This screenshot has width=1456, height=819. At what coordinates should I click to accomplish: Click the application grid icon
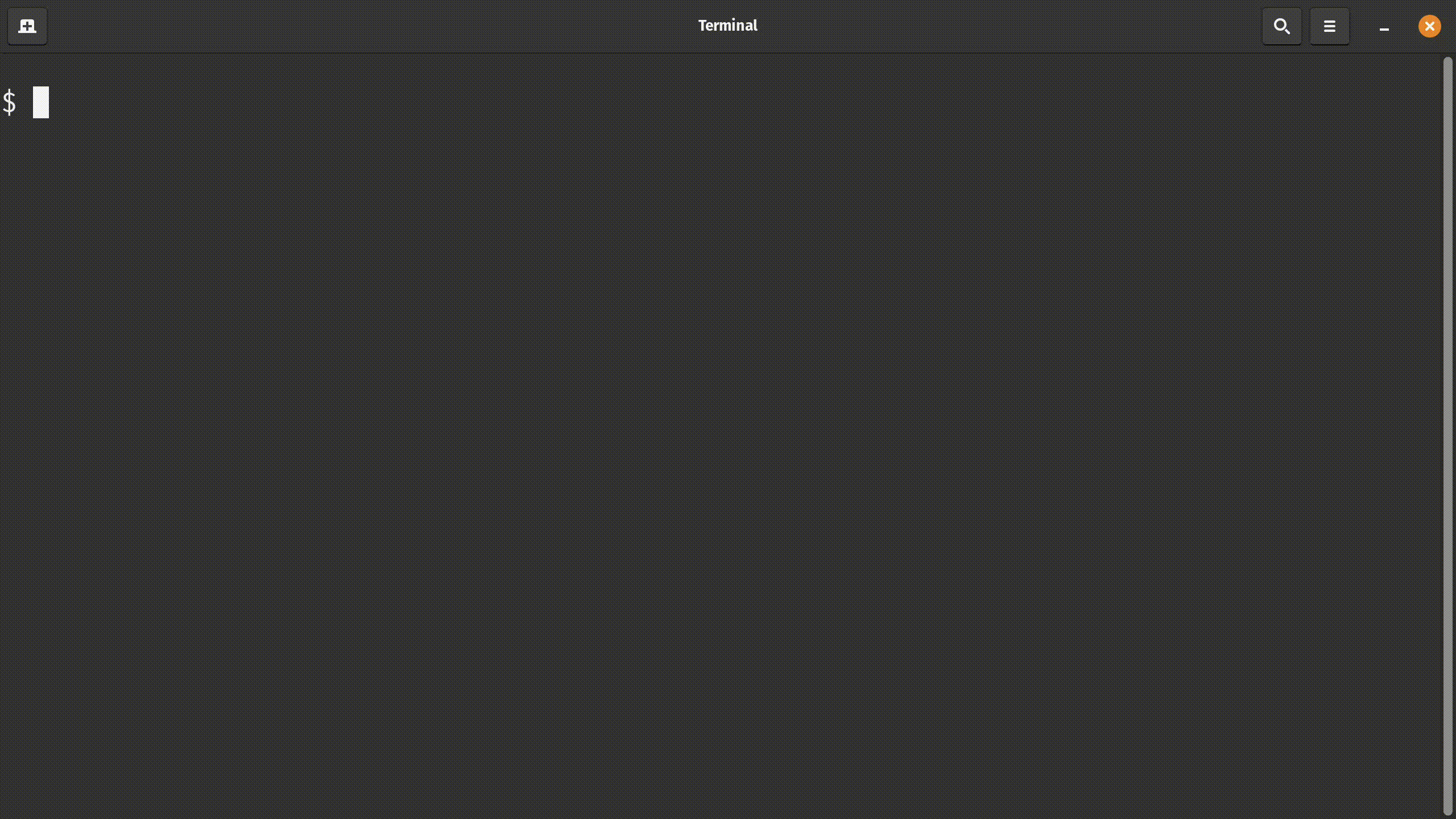point(27,25)
